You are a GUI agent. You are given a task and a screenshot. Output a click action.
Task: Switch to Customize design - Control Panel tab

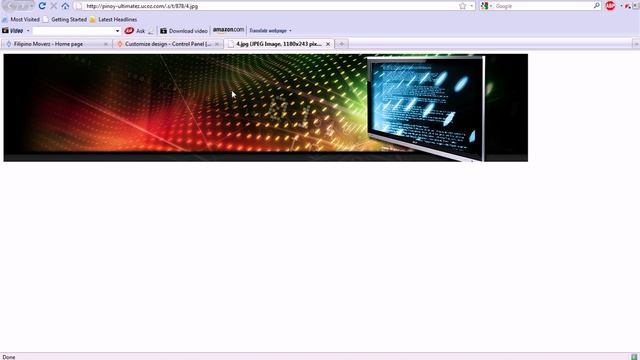point(168,44)
